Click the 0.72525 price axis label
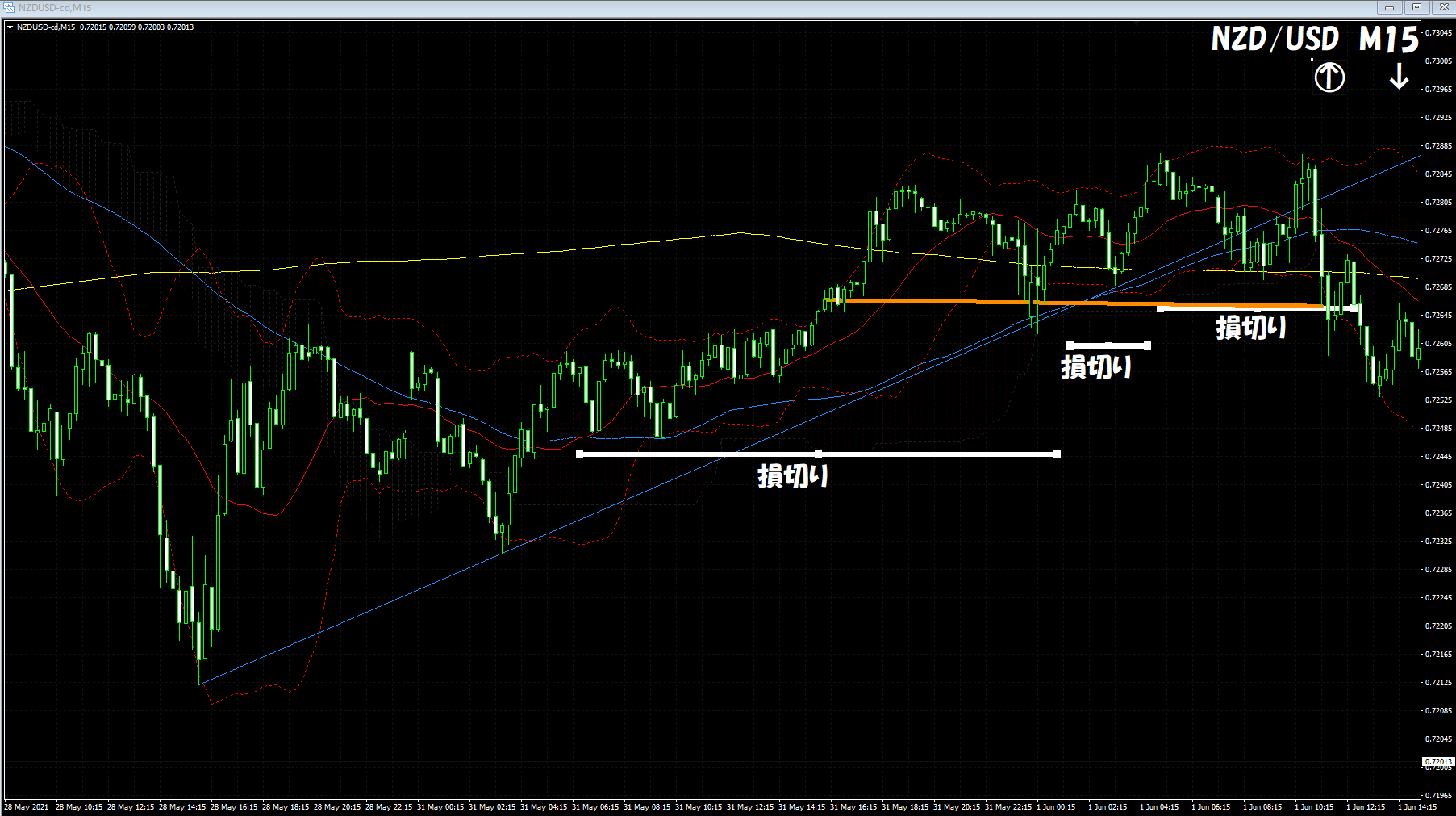The height and width of the screenshot is (816, 1456). [1439, 400]
